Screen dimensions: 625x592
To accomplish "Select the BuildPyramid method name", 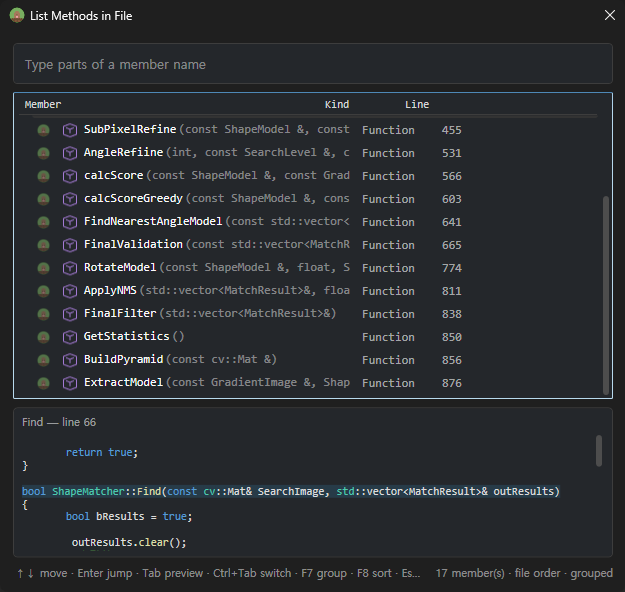I will pos(124,359).
